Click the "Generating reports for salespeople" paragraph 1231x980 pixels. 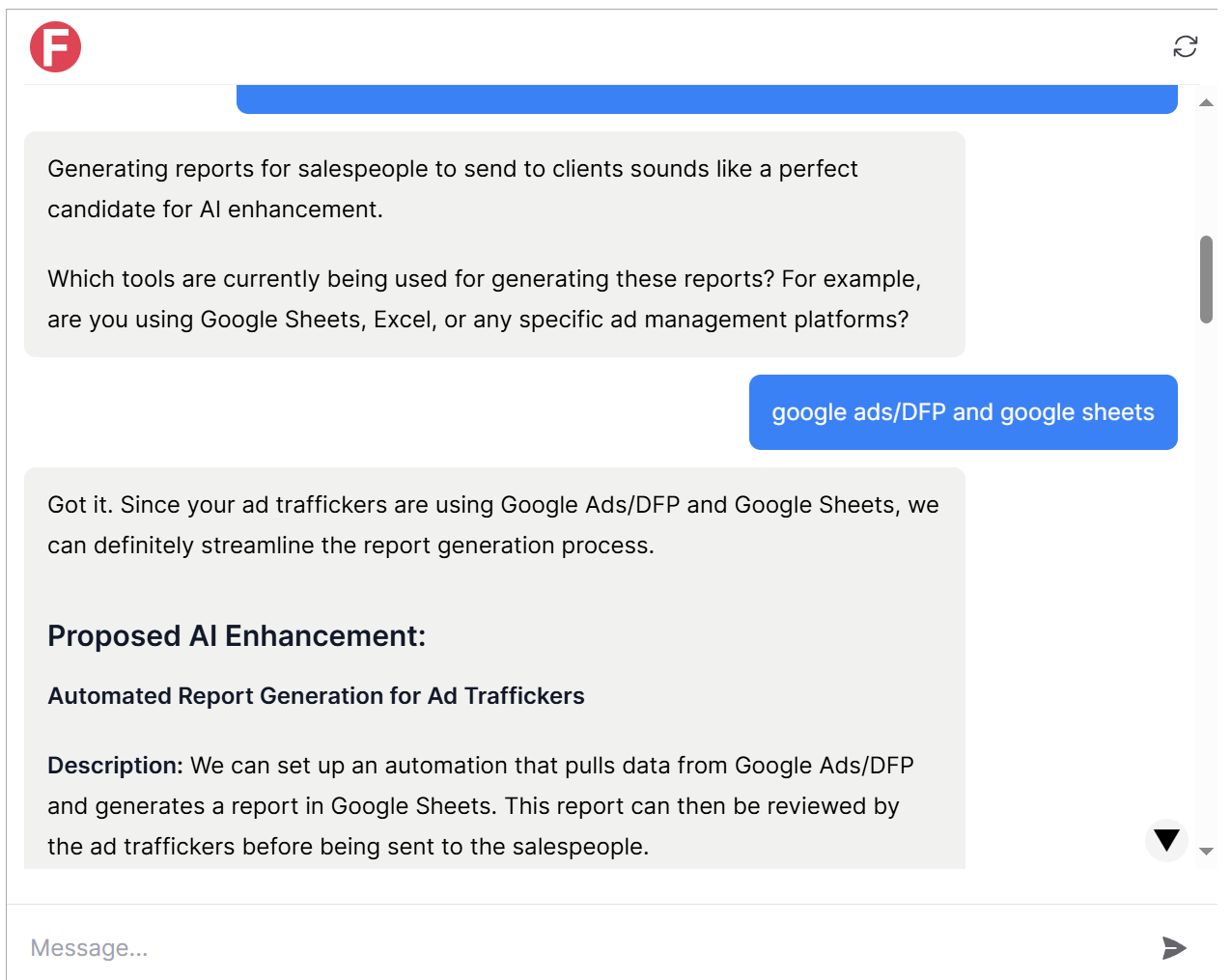(453, 189)
